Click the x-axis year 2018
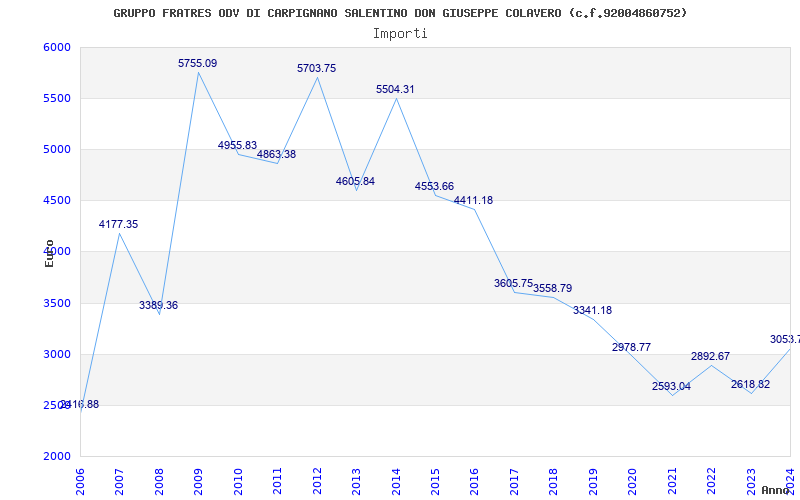This screenshot has width=800, height=500. (554, 481)
